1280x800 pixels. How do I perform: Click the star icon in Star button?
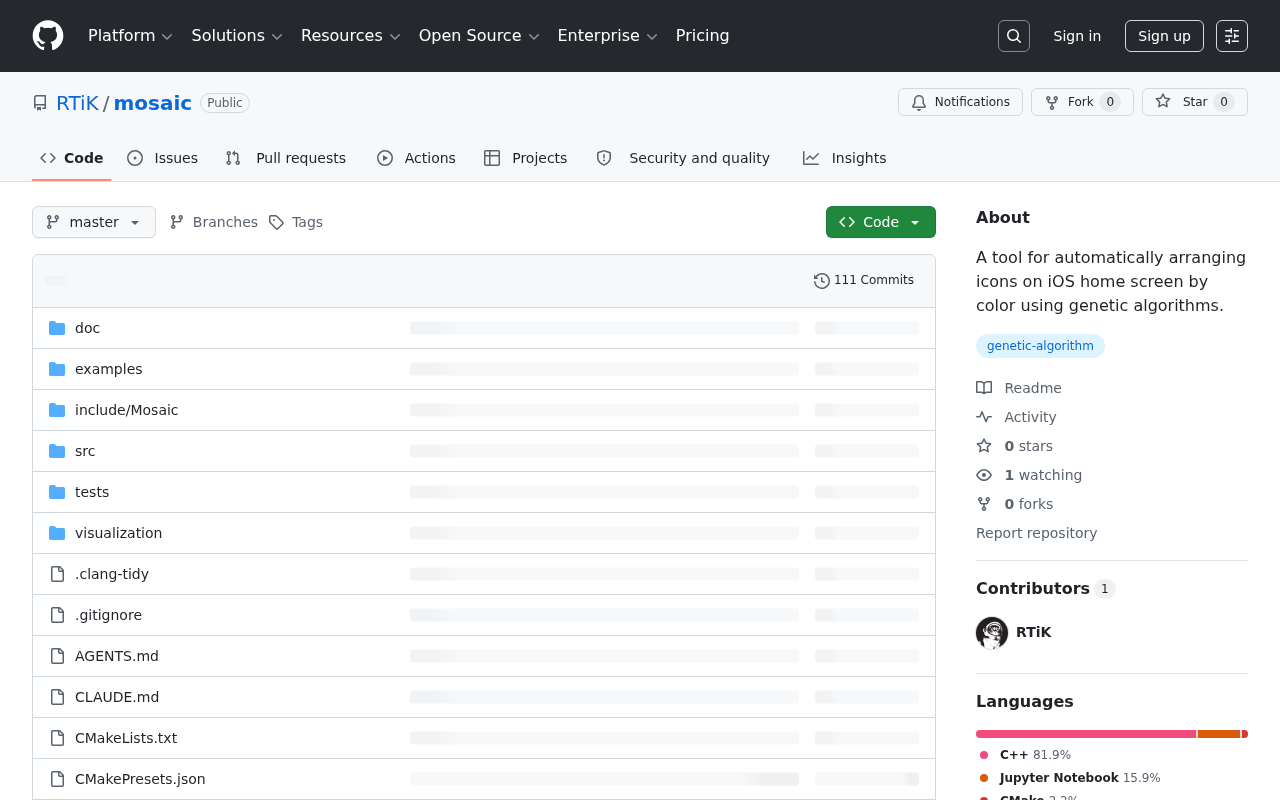point(1163,102)
